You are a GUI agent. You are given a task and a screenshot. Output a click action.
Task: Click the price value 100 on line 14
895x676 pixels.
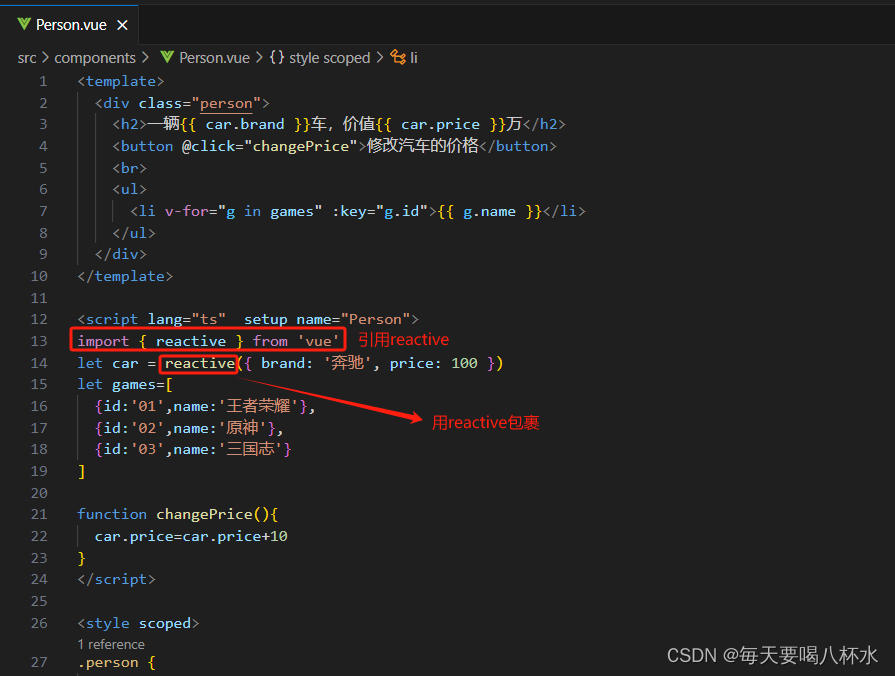(x=464, y=364)
